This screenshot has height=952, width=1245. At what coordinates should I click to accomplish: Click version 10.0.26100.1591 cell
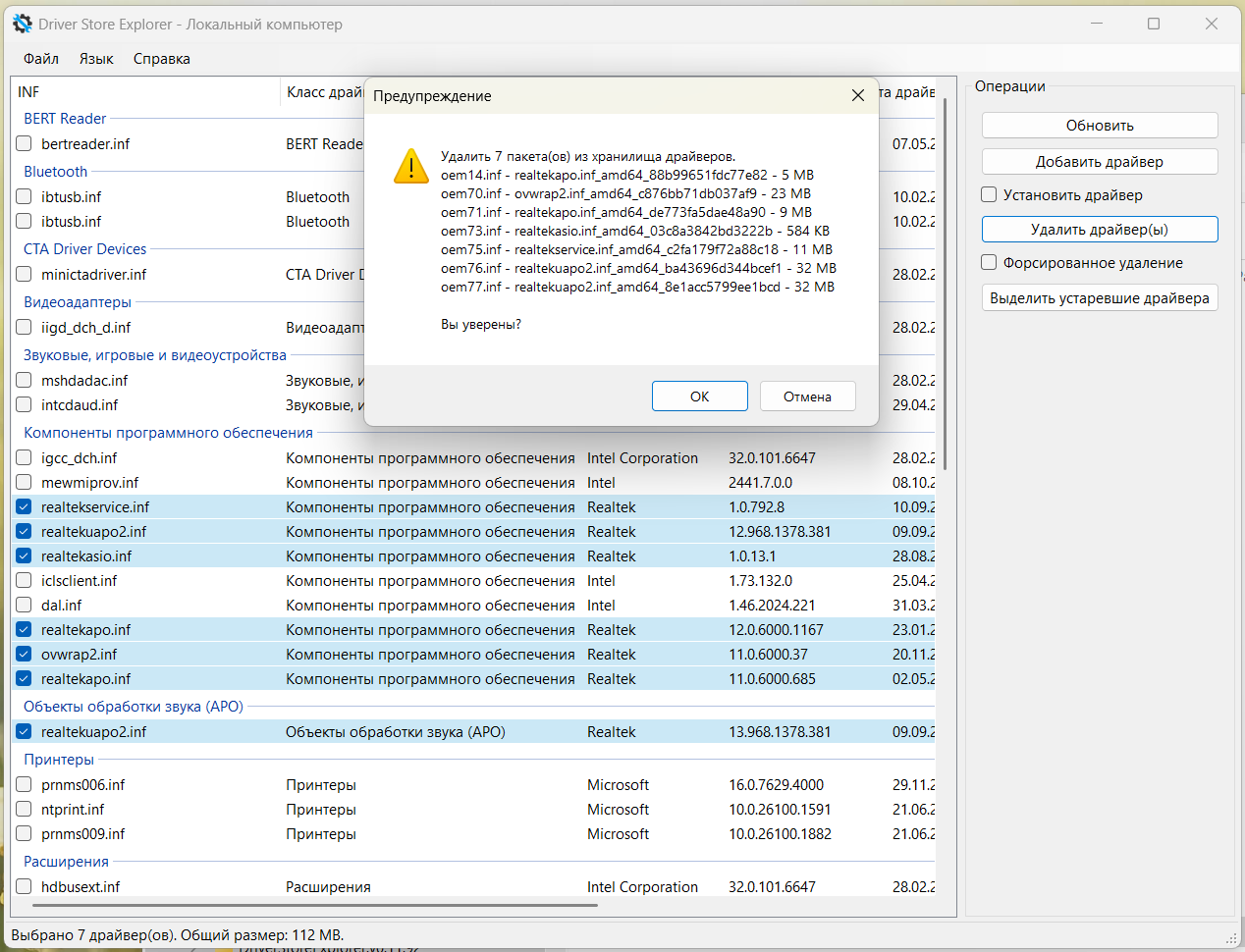point(780,810)
